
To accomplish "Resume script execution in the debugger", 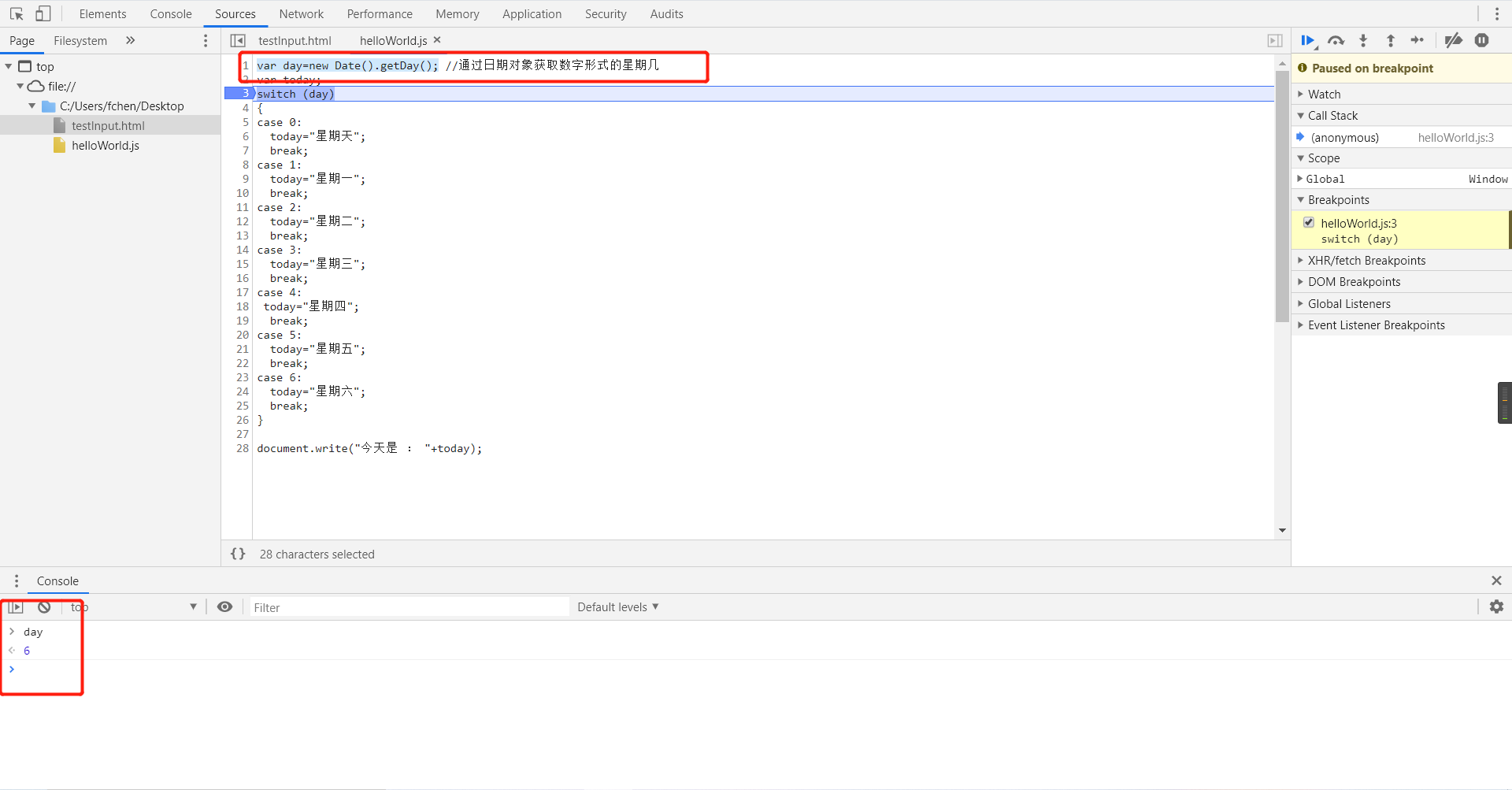I will point(1309,41).
